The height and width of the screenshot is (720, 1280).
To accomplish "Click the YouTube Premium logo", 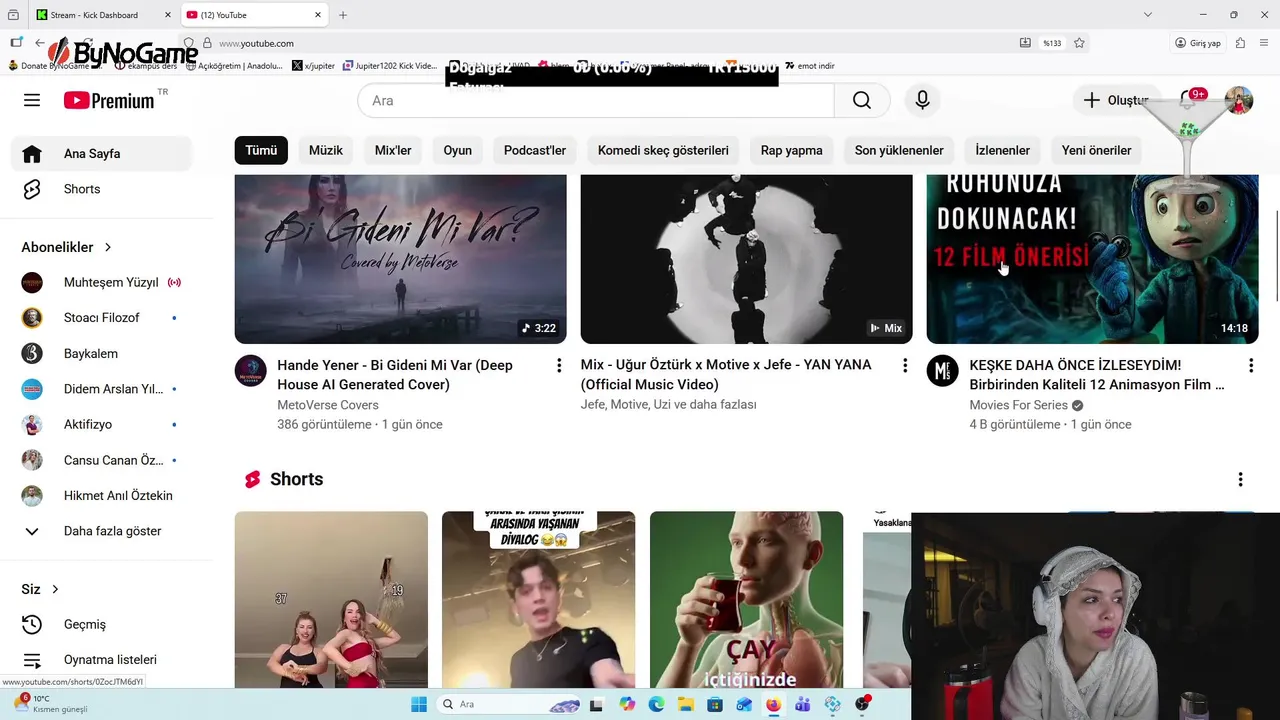I will pyautogui.click(x=110, y=100).
